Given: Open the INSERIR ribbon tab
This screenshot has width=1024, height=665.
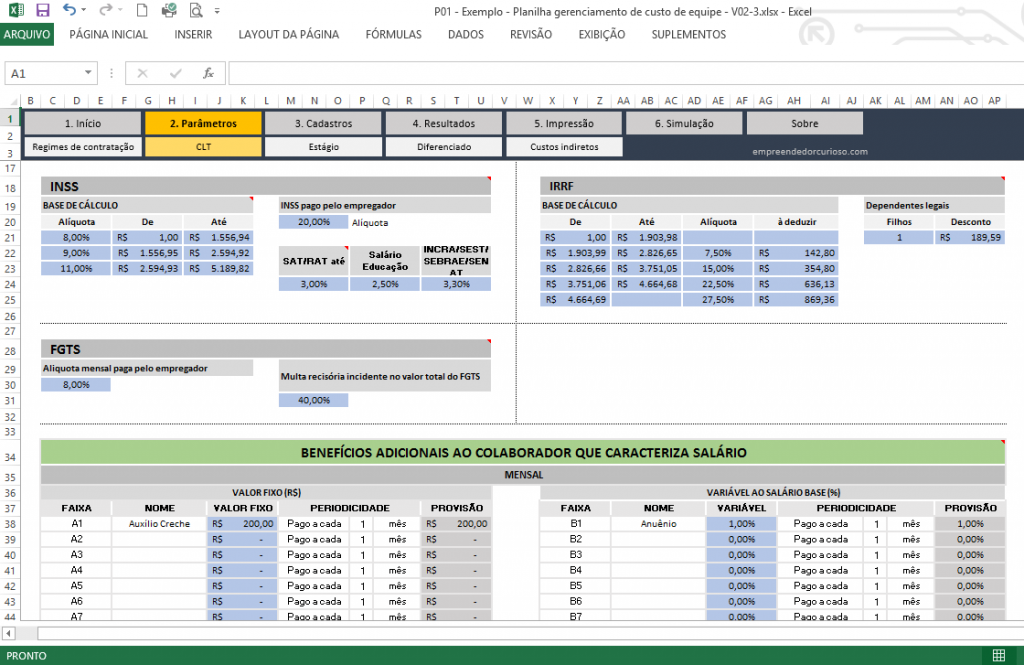Looking at the screenshot, I should click(x=193, y=35).
